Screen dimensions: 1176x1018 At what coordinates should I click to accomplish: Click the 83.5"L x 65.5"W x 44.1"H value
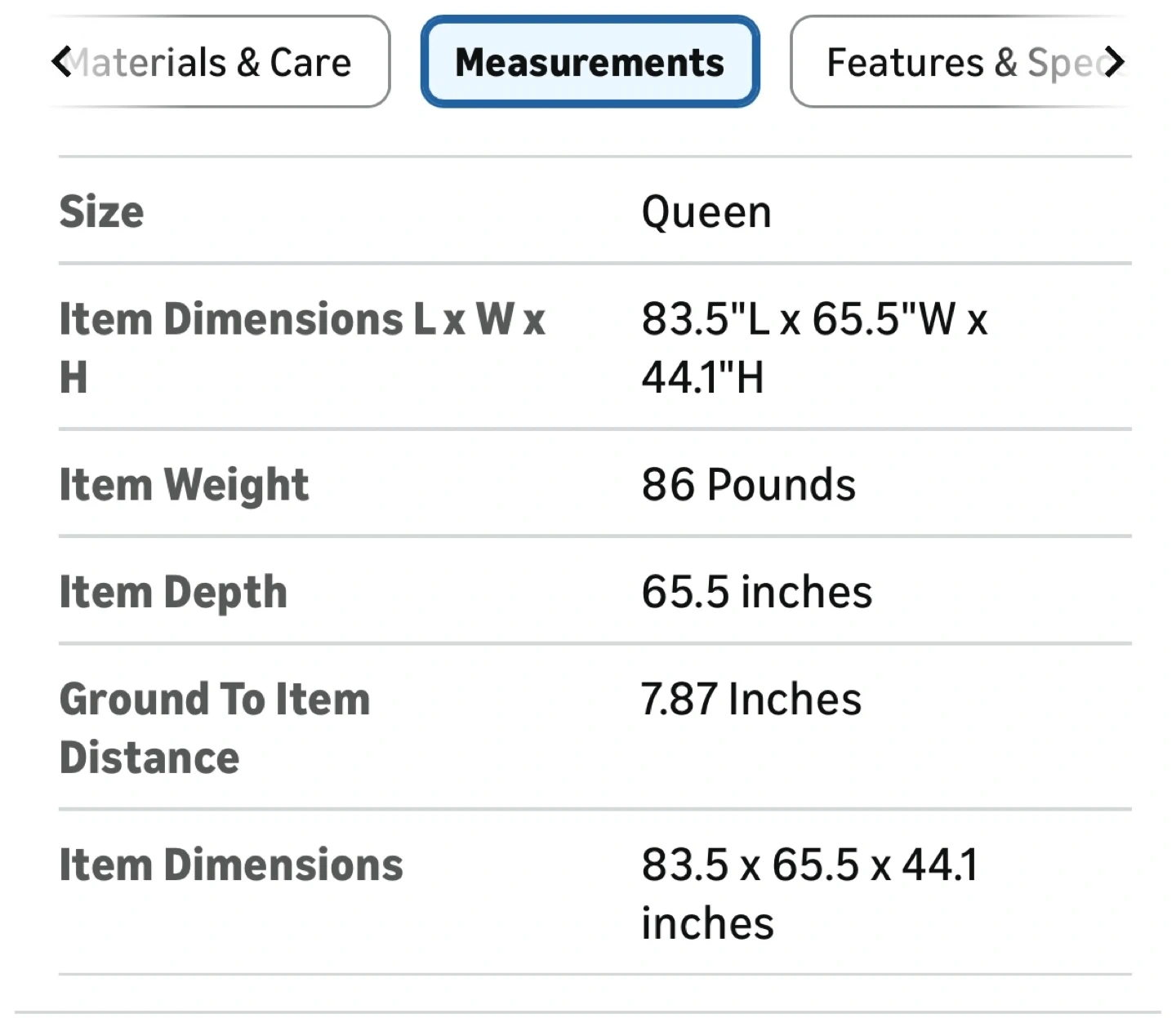pyautogui.click(x=814, y=347)
